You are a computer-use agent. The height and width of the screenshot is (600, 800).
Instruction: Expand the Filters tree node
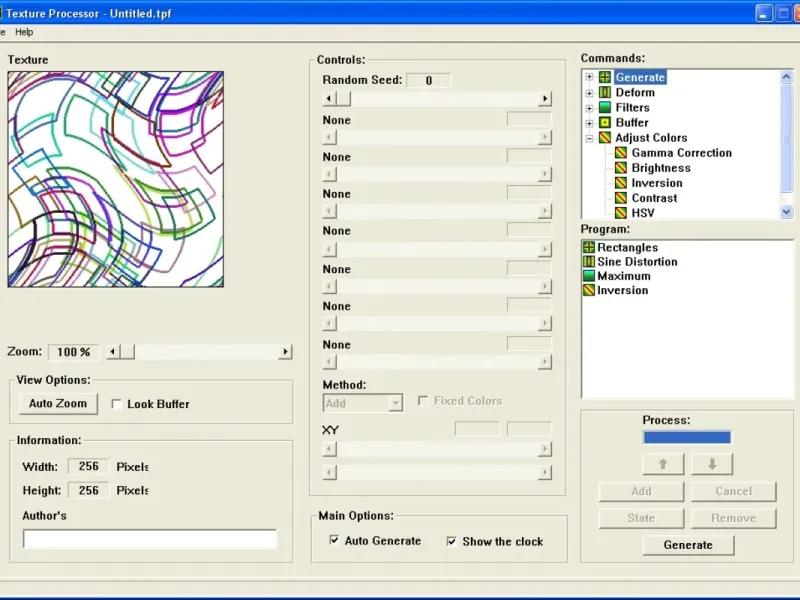pos(589,107)
